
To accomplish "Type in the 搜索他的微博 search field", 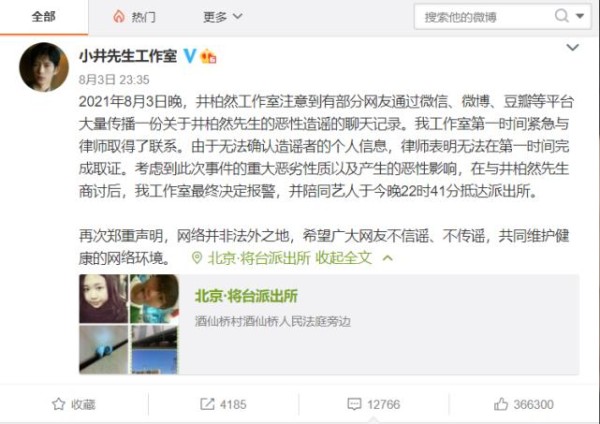I will click(484, 17).
